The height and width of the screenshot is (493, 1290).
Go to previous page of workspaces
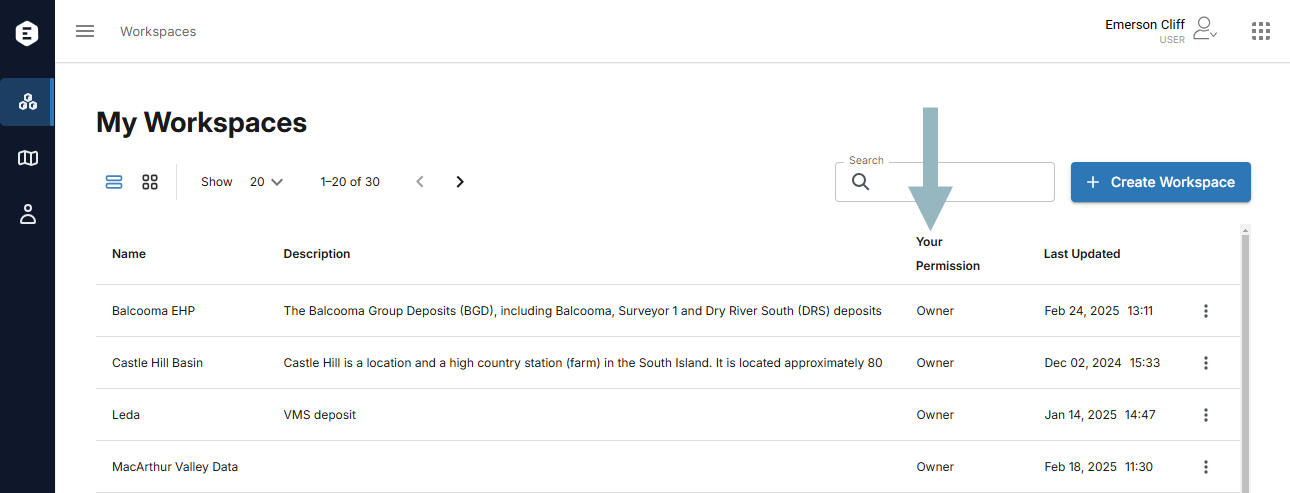coord(420,182)
